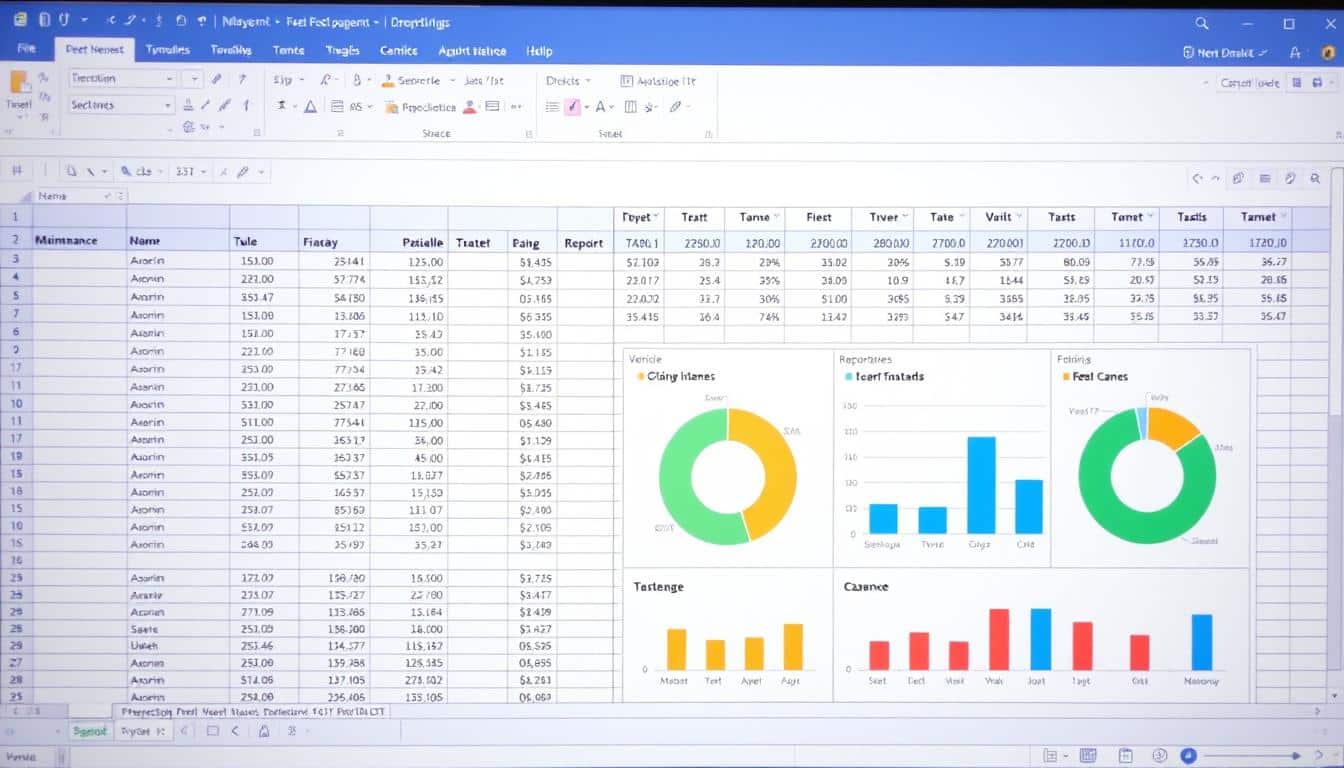Click the Jate 'fat button
The height and width of the screenshot is (768, 1344).
(x=483, y=81)
